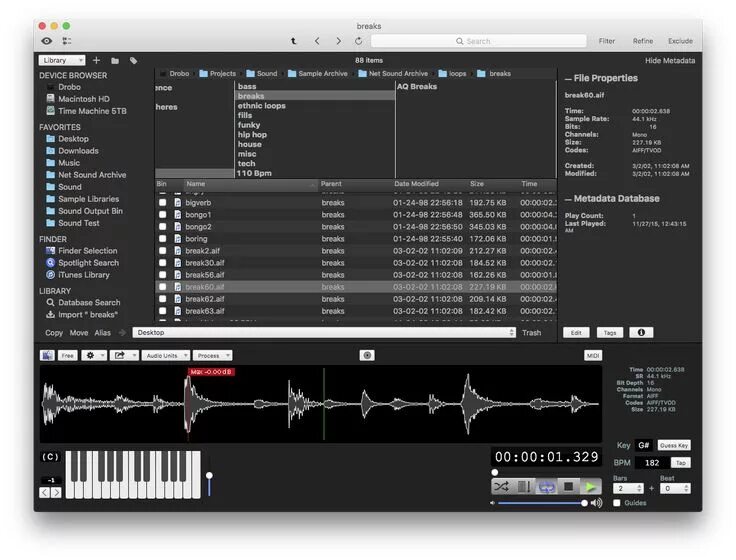736x560 pixels.
Task: Toggle the eye preview icon
Action: point(46,41)
